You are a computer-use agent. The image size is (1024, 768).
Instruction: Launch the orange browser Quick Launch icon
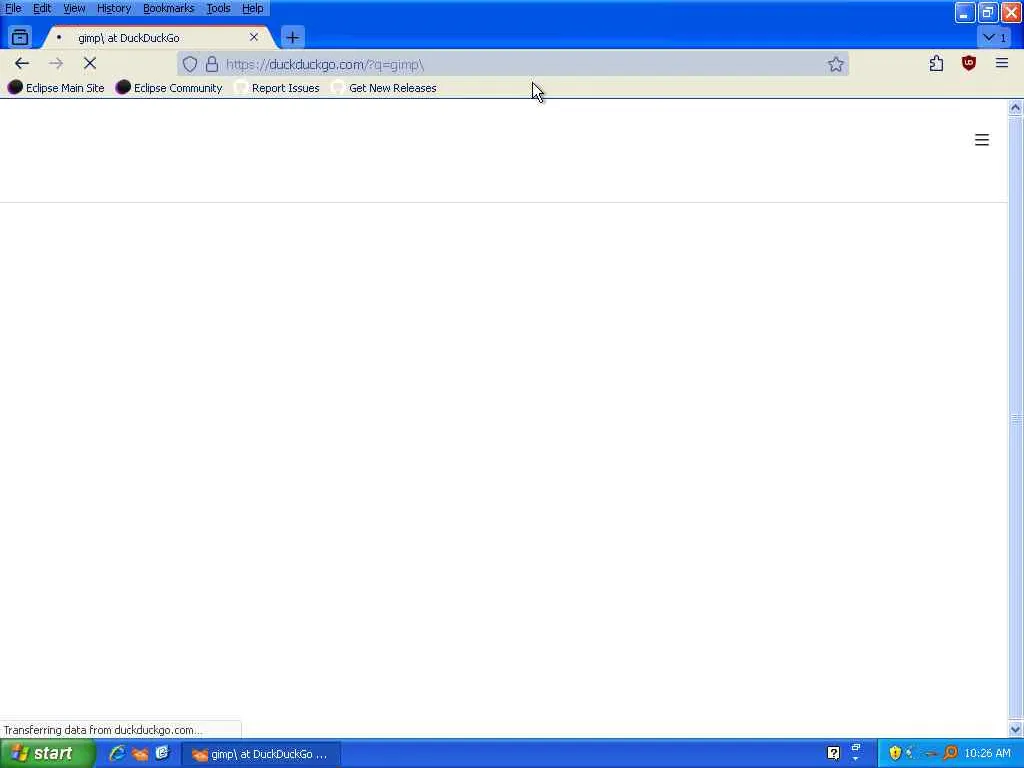point(140,754)
